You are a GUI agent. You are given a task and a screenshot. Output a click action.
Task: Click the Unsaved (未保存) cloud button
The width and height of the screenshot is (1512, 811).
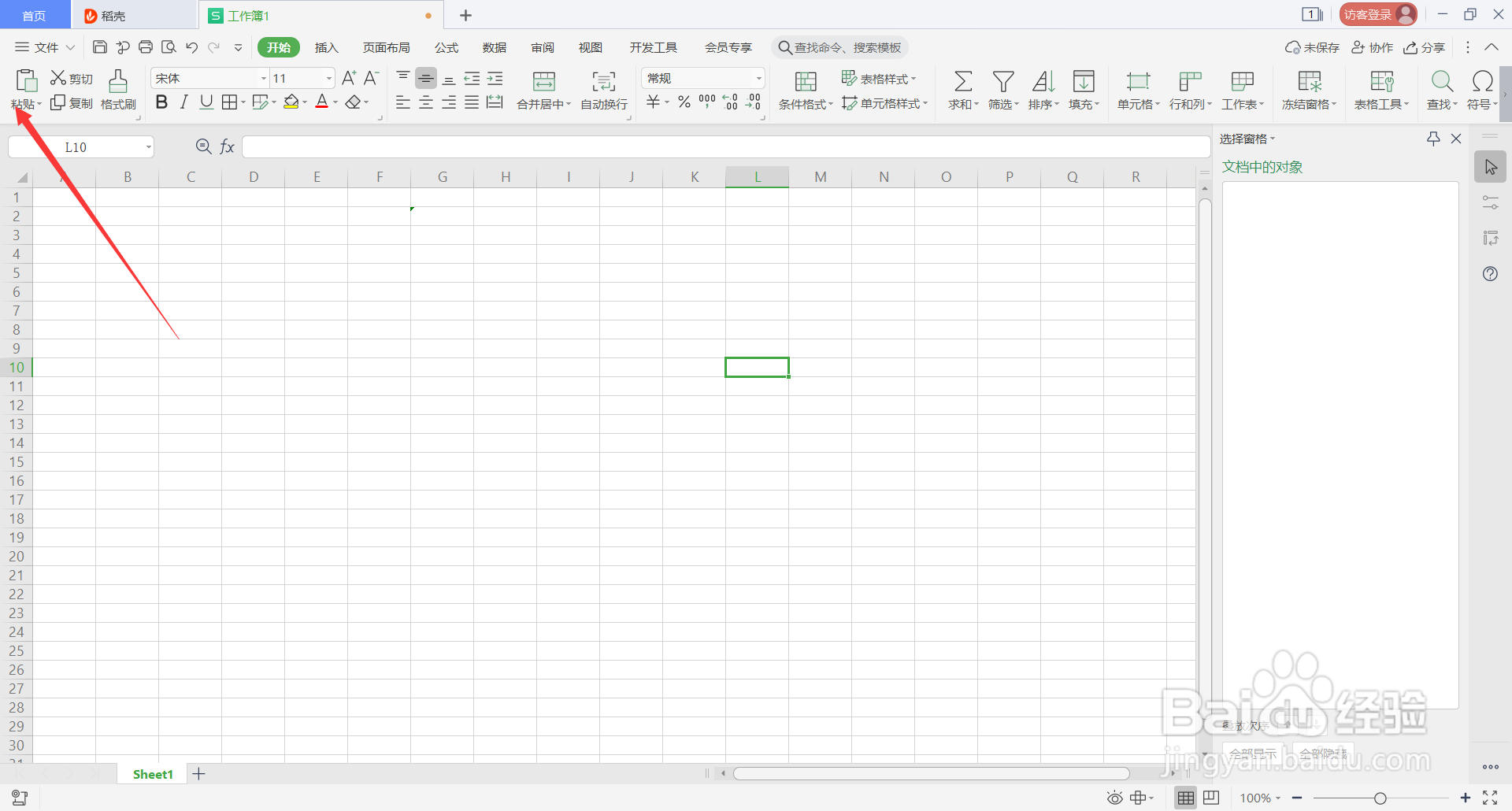click(1312, 47)
